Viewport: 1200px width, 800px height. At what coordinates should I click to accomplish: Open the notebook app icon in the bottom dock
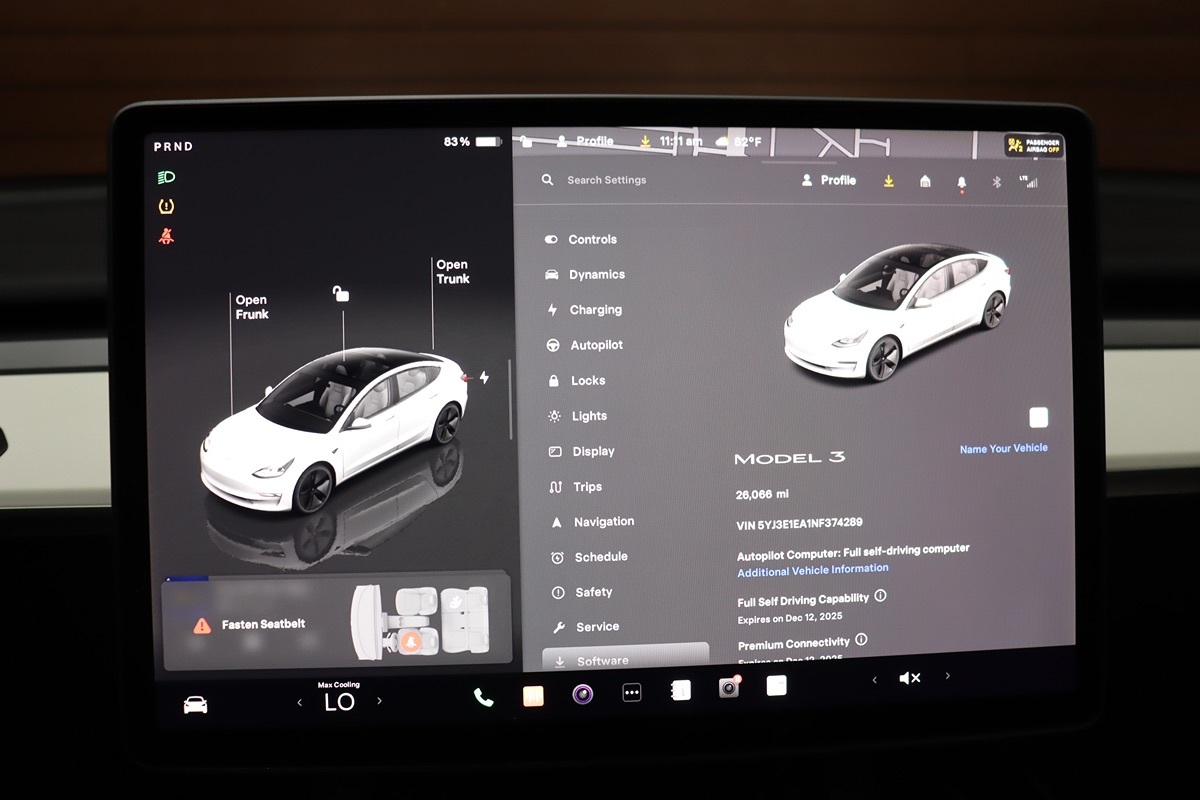[680, 690]
